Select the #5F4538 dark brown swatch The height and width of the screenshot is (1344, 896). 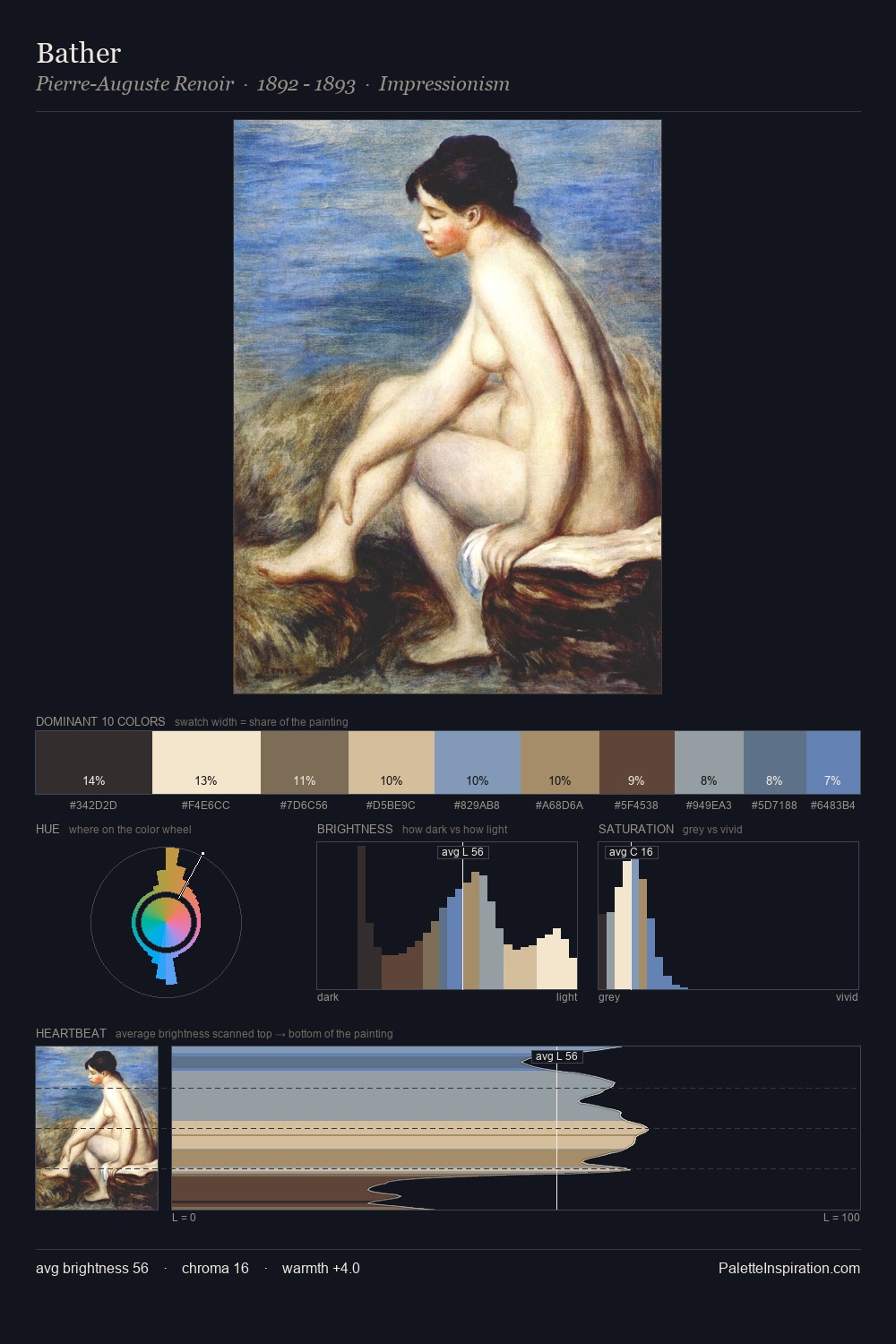636,762
